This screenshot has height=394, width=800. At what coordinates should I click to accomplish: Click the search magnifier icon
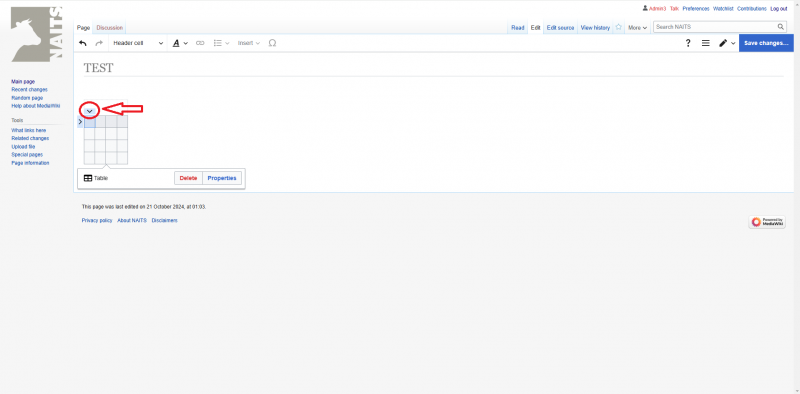coord(781,27)
